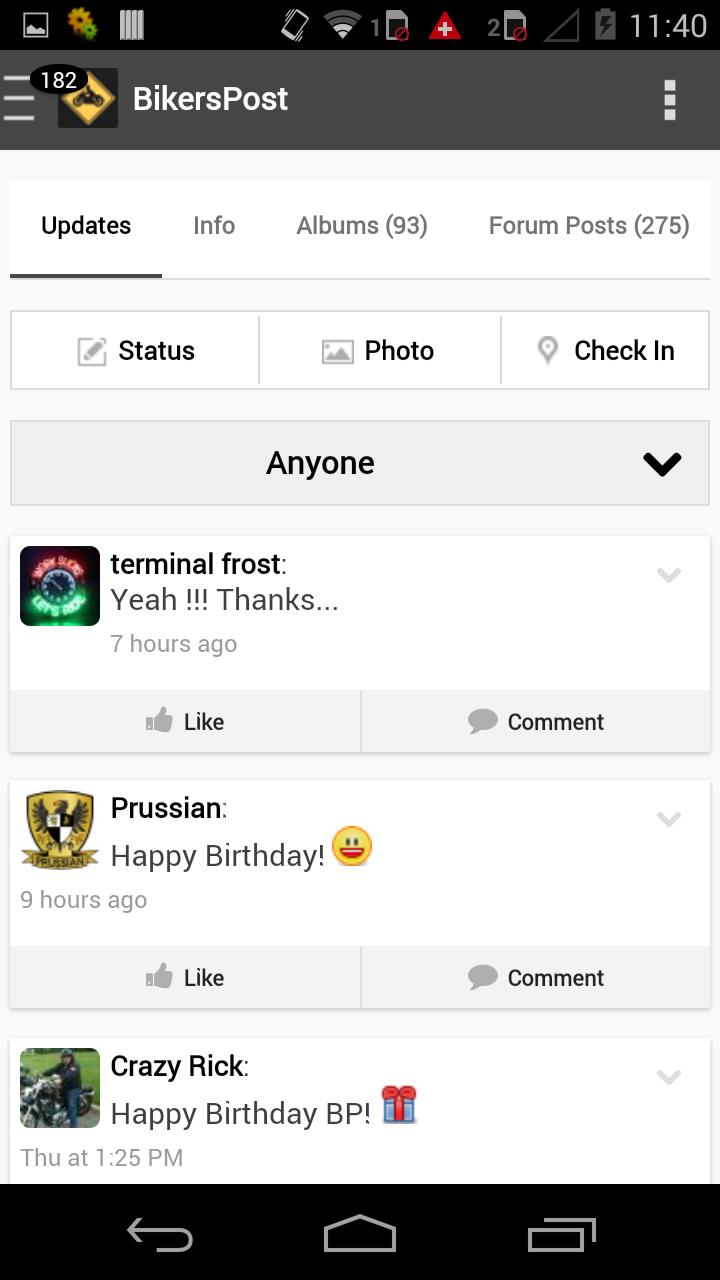
Task: Like terminal frost's post
Action: pyautogui.click(x=185, y=721)
